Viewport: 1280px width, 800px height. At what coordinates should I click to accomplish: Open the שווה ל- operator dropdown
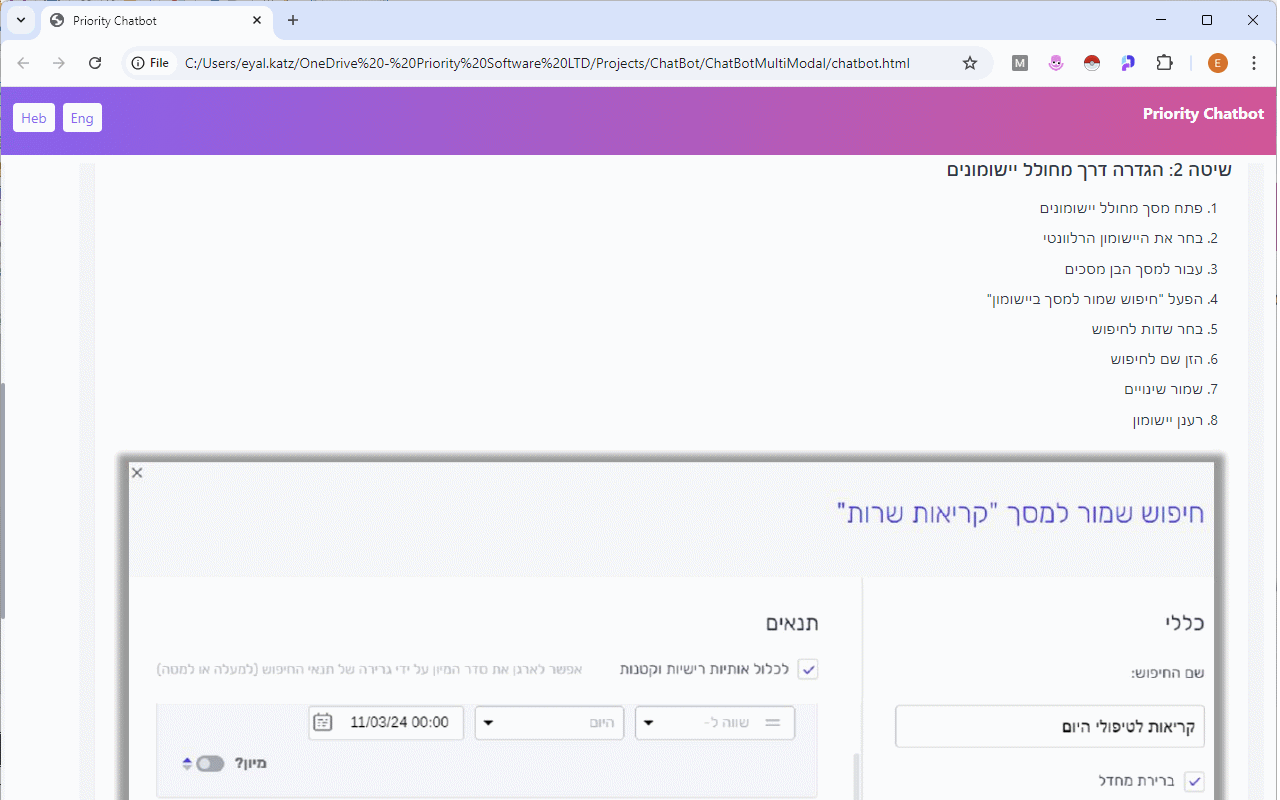[715, 722]
